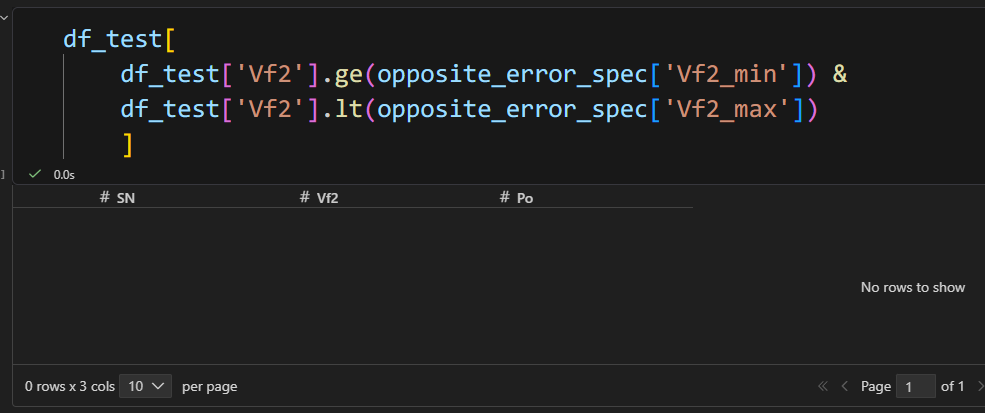
Task: Click the 'per page' label
Action: coord(210,386)
